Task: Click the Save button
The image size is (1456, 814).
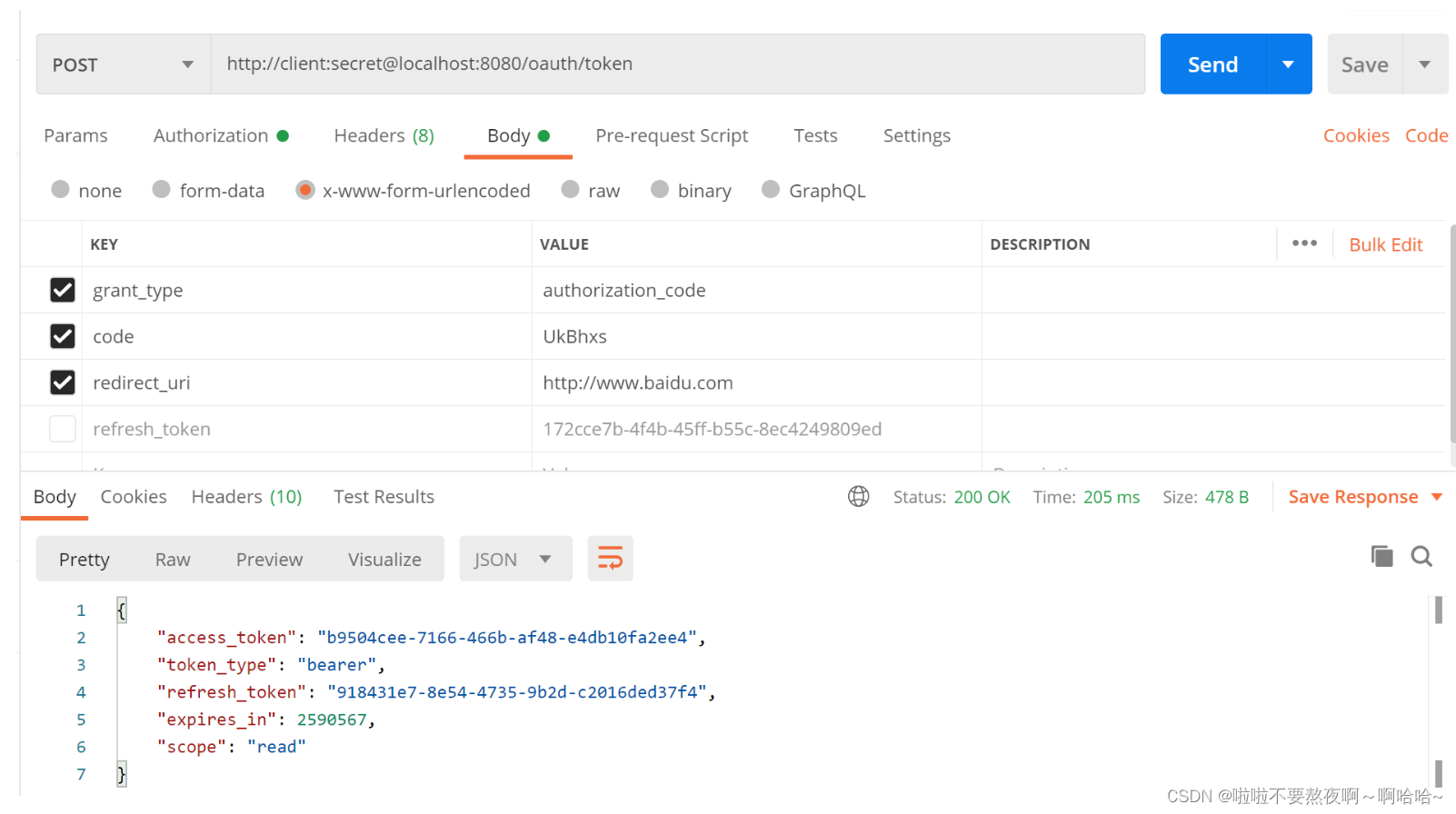Action: (1364, 65)
